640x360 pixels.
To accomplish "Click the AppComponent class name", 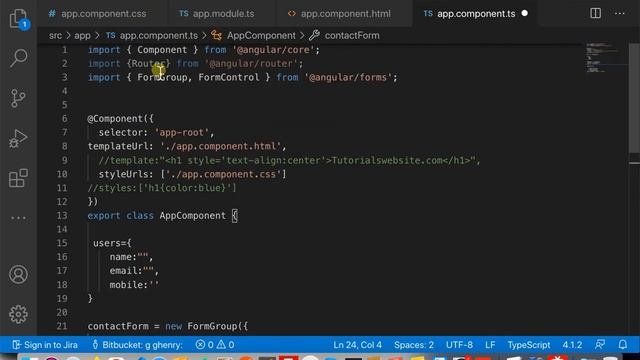I will 193,216.
